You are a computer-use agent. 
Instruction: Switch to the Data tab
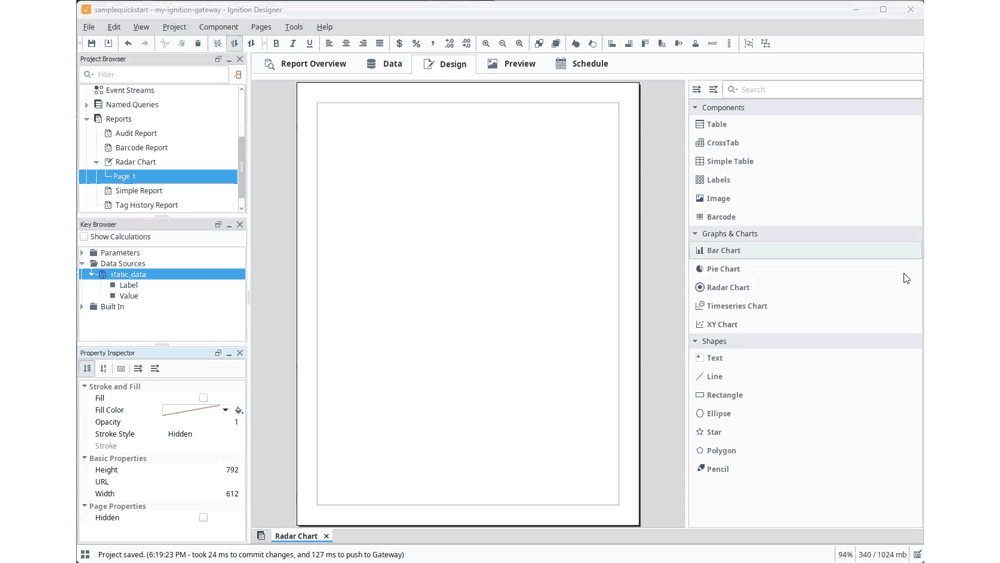click(x=385, y=64)
